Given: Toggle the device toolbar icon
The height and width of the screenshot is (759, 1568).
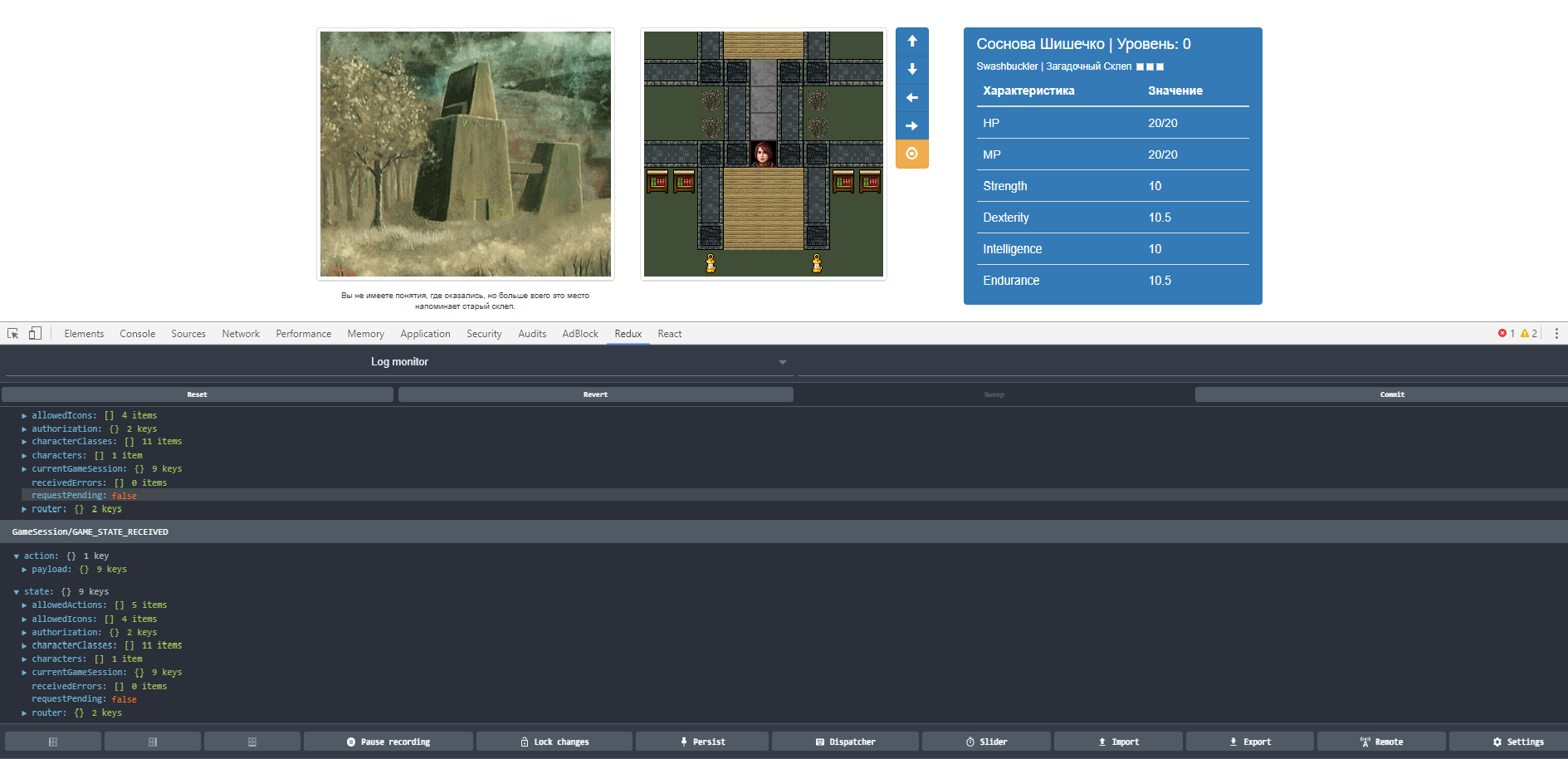Looking at the screenshot, I should click(35, 333).
